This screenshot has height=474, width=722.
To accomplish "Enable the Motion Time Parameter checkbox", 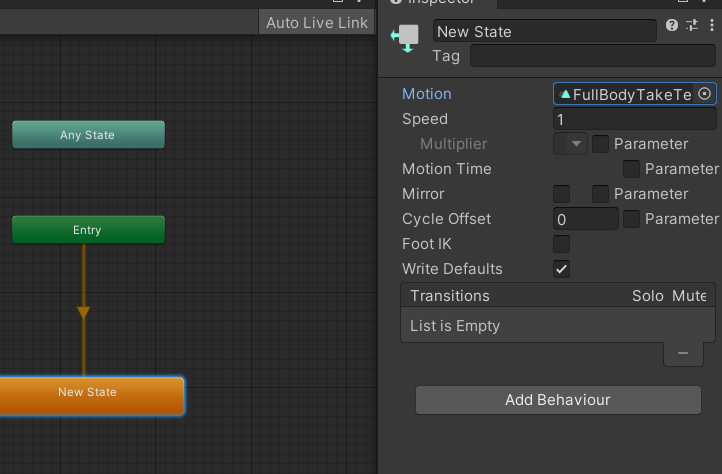I will point(631,169).
